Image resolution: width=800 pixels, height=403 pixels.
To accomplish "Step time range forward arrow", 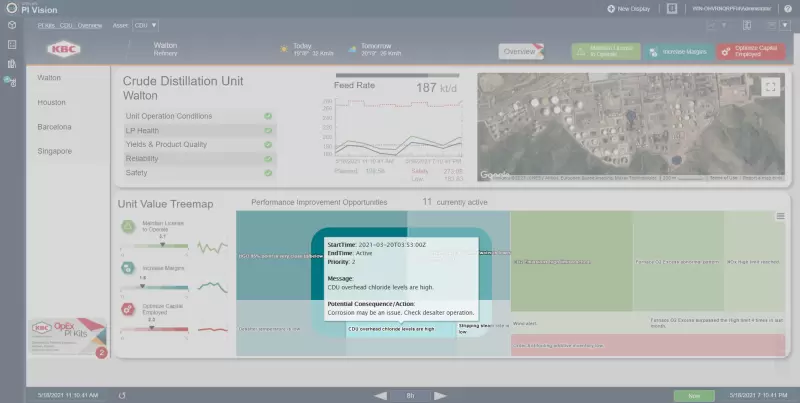I will pyautogui.click(x=440, y=396).
